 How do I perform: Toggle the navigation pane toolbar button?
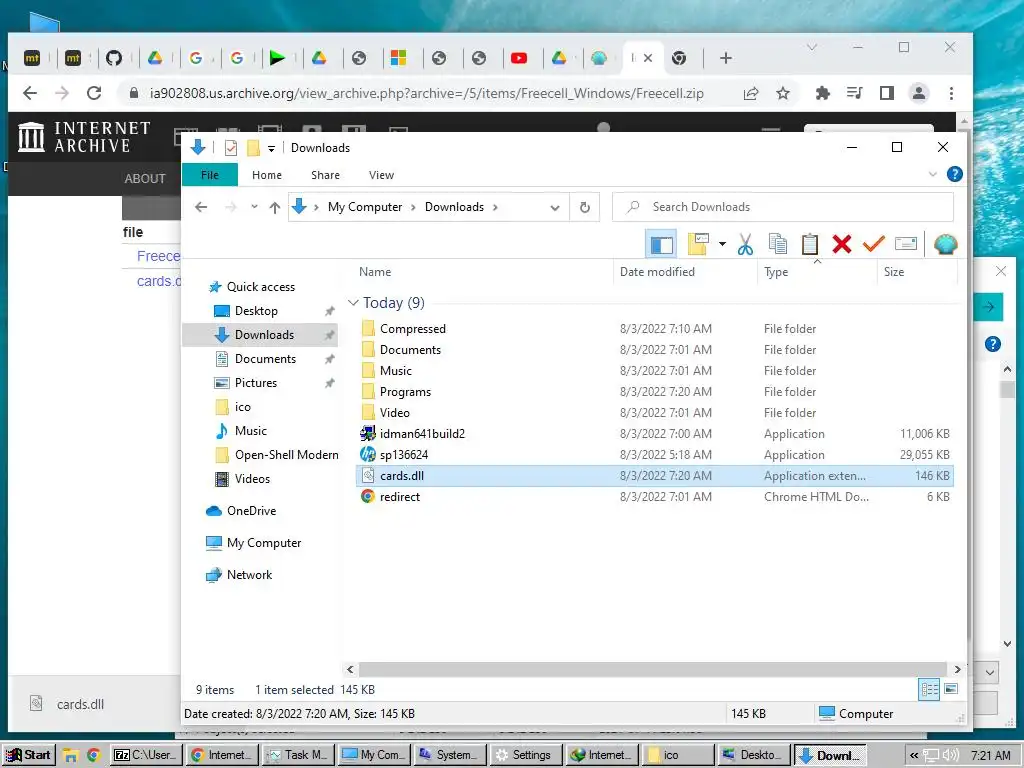pyautogui.click(x=661, y=245)
